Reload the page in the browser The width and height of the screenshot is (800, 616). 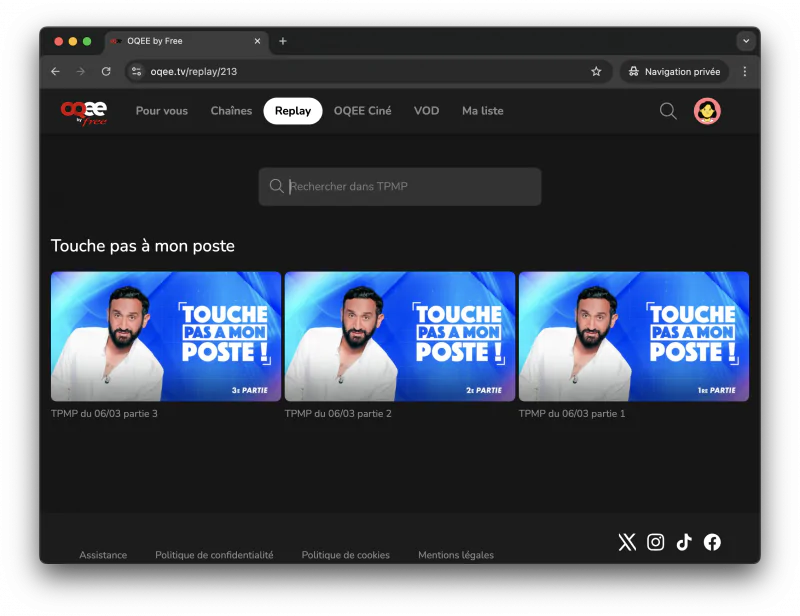point(106,72)
